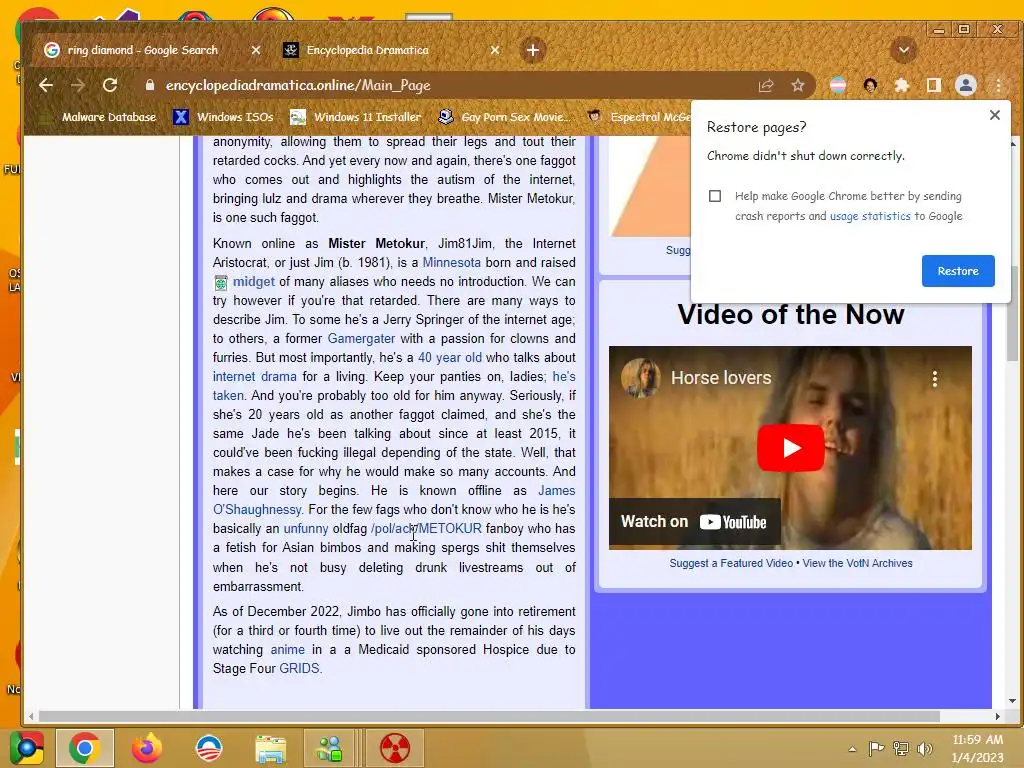
Task: Open the share page icon in address bar
Action: click(x=766, y=85)
